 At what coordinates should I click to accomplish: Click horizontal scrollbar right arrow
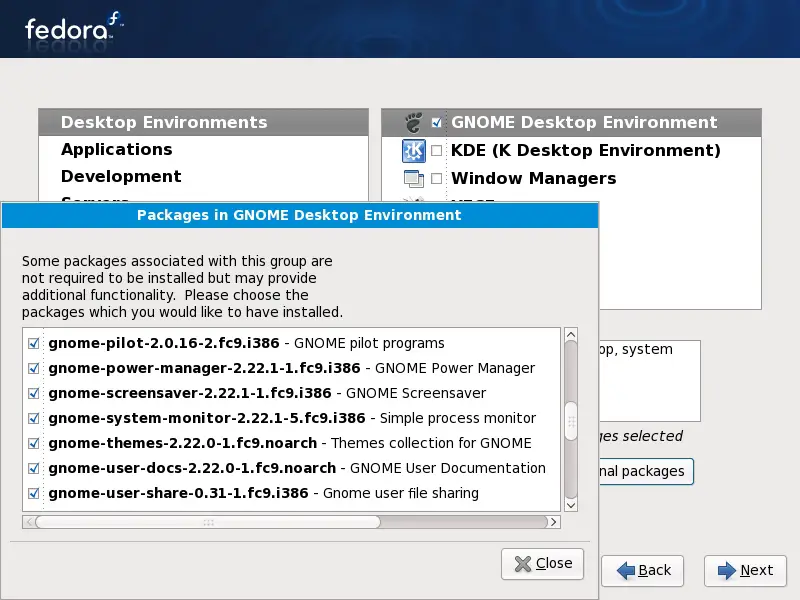point(554,522)
